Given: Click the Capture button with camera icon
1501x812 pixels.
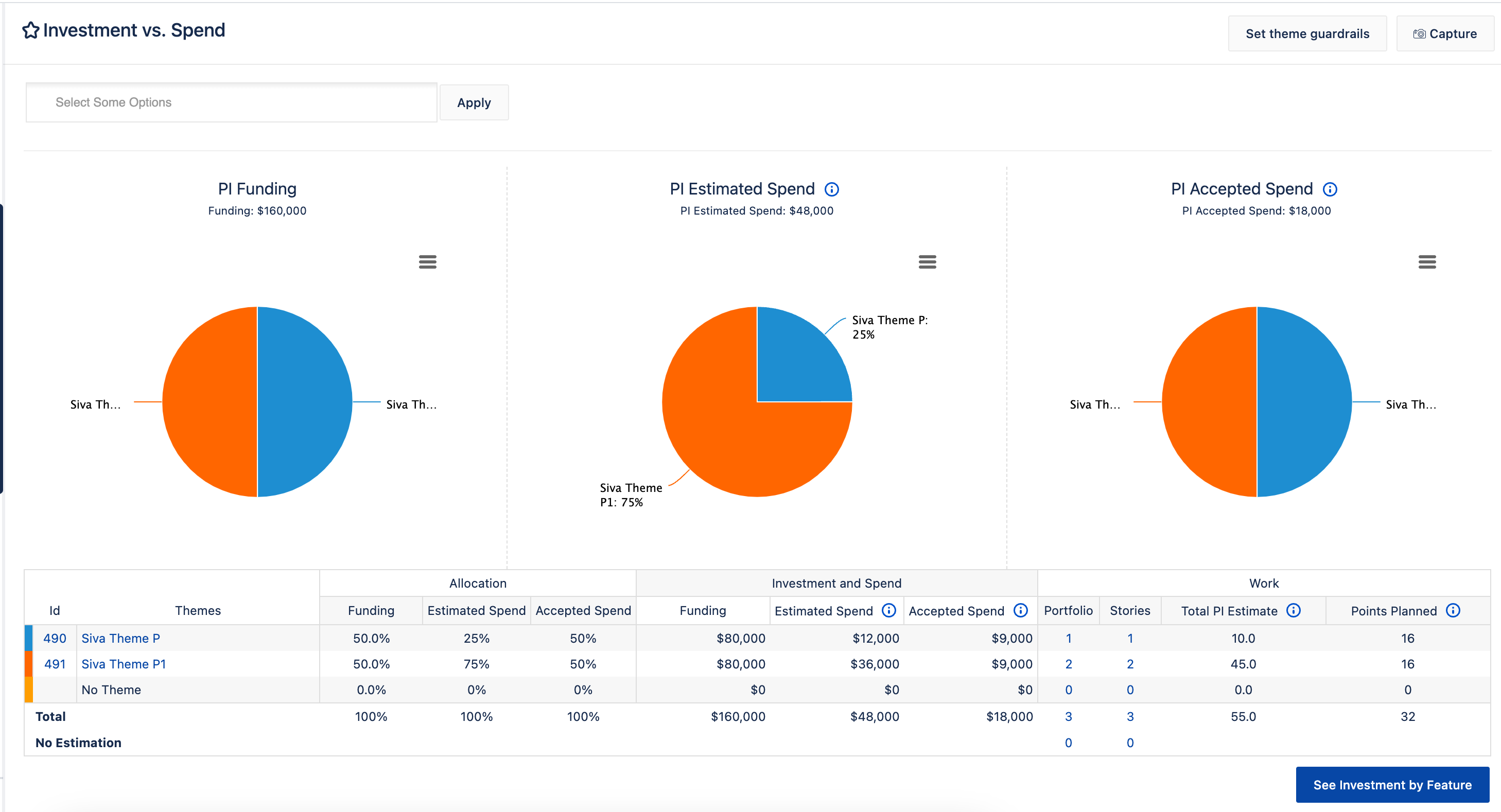Looking at the screenshot, I should tap(1444, 34).
